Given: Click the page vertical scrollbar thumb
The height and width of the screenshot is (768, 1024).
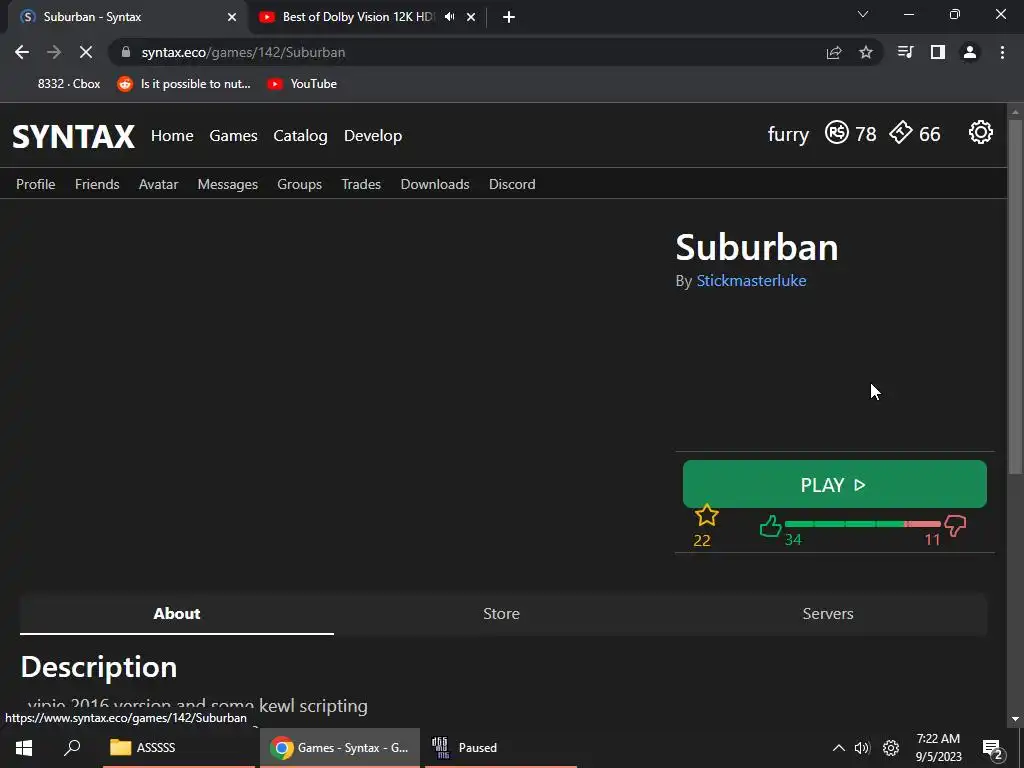Looking at the screenshot, I should 1015,296.
